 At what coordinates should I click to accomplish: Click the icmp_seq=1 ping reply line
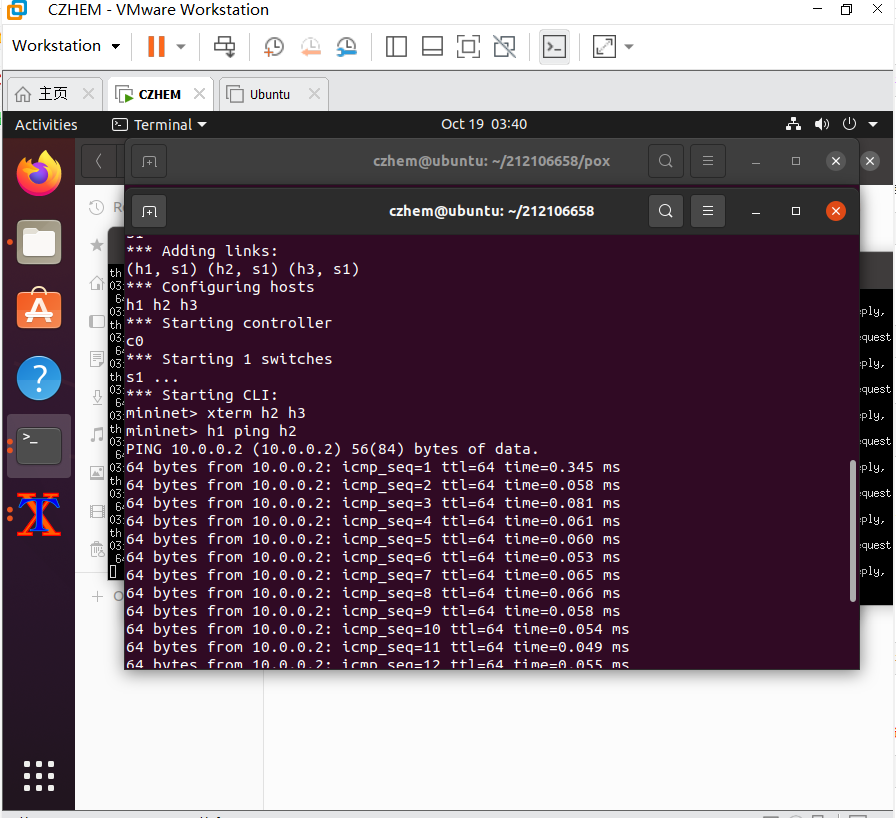[x=373, y=467]
